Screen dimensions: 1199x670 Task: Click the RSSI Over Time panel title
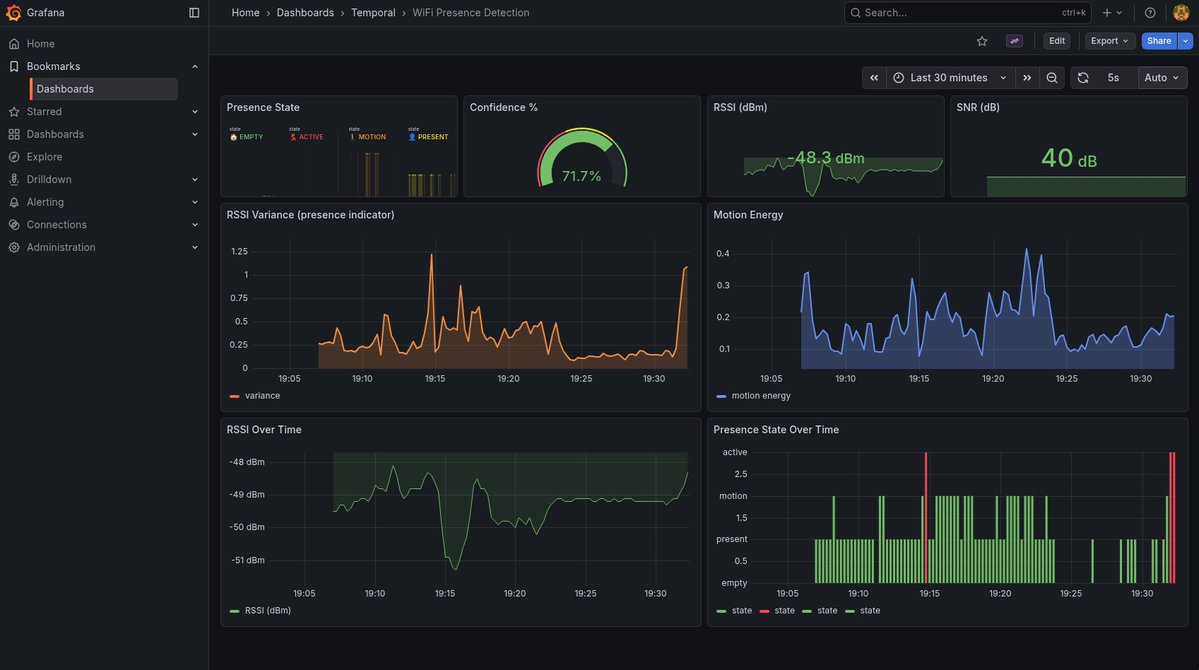264,430
